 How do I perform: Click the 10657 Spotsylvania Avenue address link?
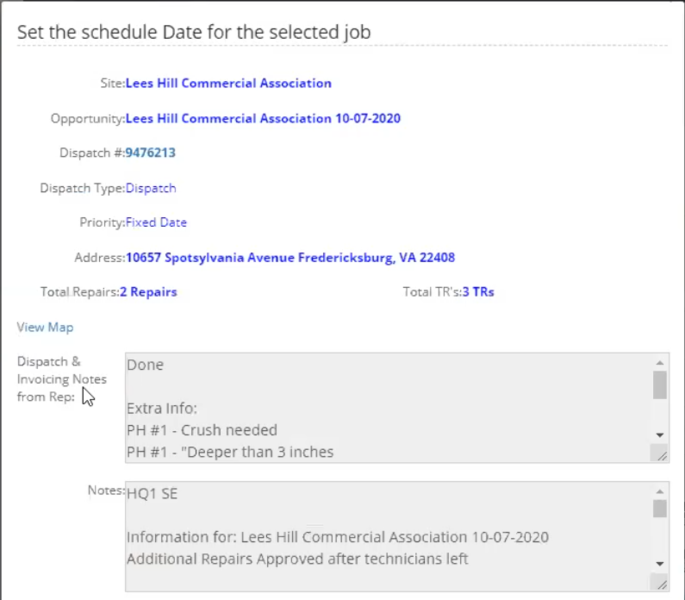click(290, 257)
